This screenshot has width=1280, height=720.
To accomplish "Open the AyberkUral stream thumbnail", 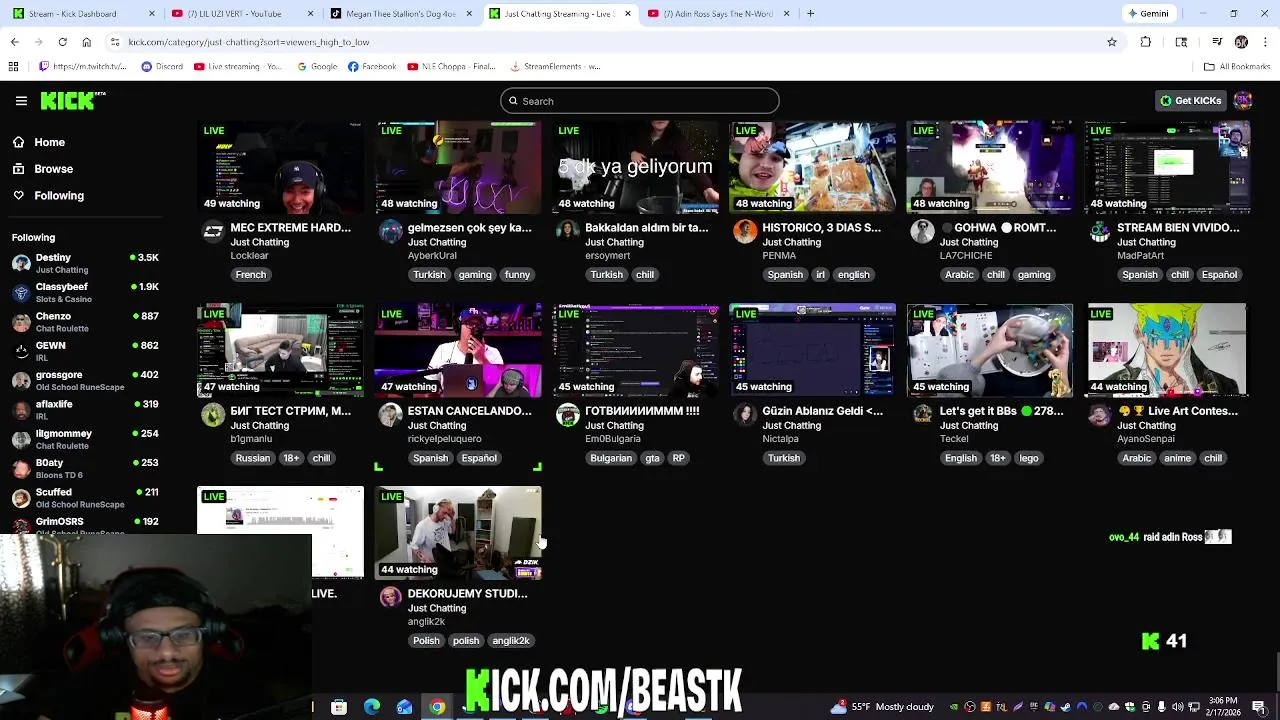I will [x=458, y=167].
